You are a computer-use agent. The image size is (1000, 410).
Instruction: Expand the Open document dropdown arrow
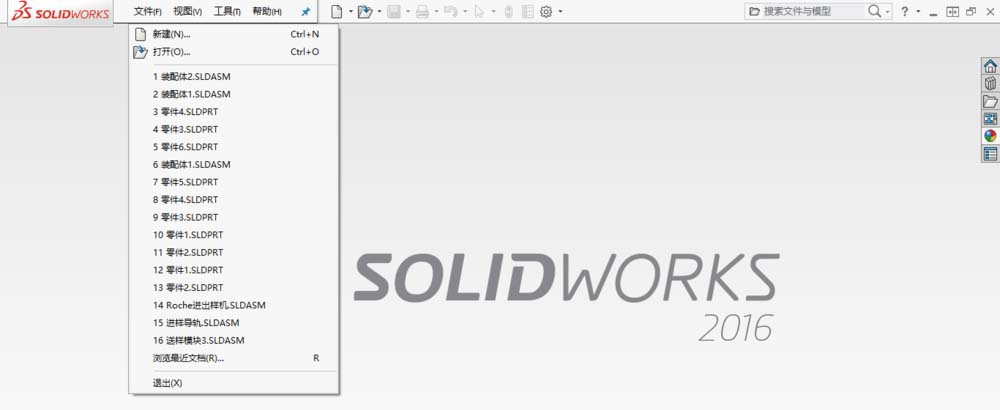click(379, 11)
